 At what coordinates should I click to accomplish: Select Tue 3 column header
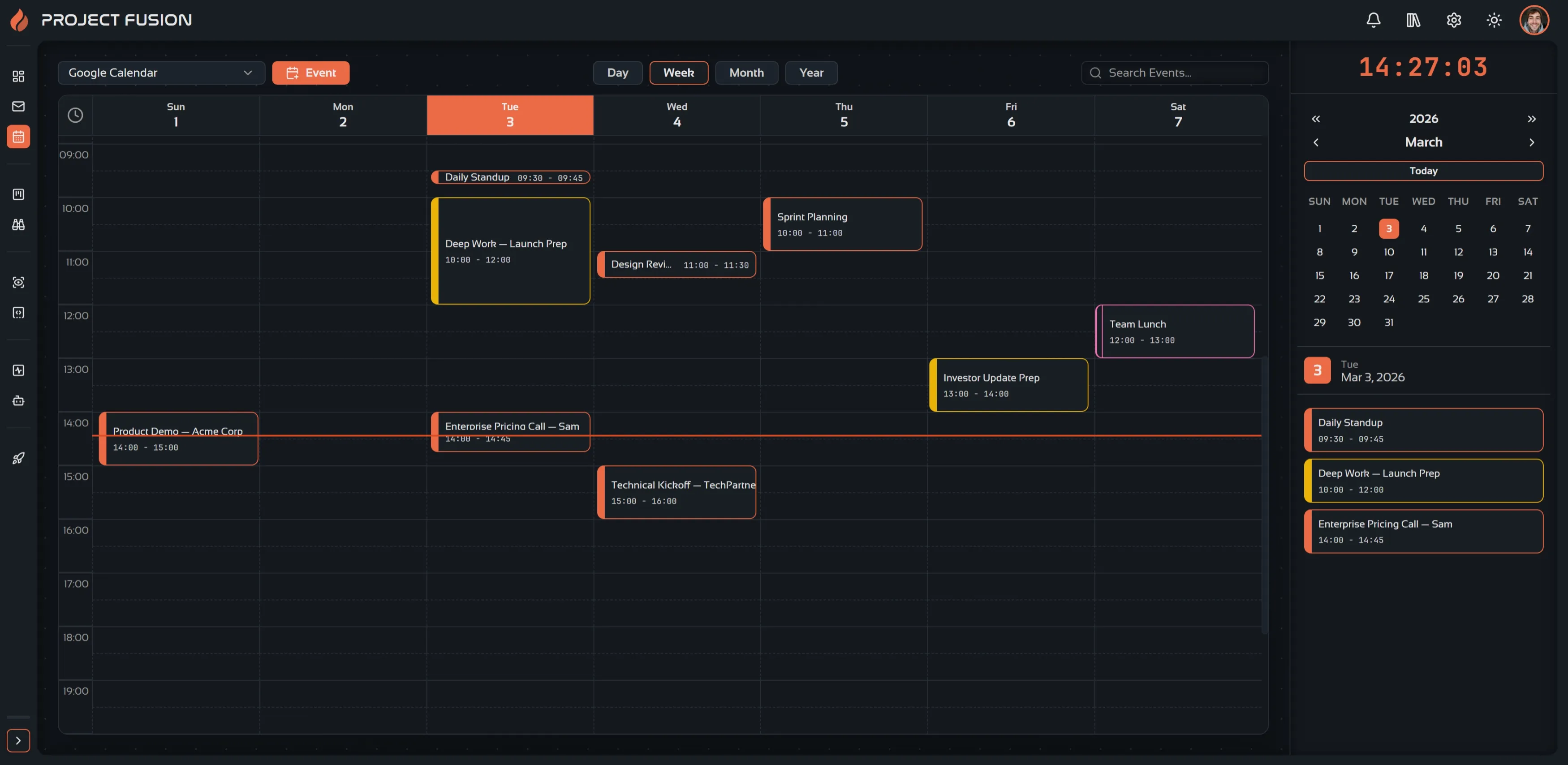510,115
